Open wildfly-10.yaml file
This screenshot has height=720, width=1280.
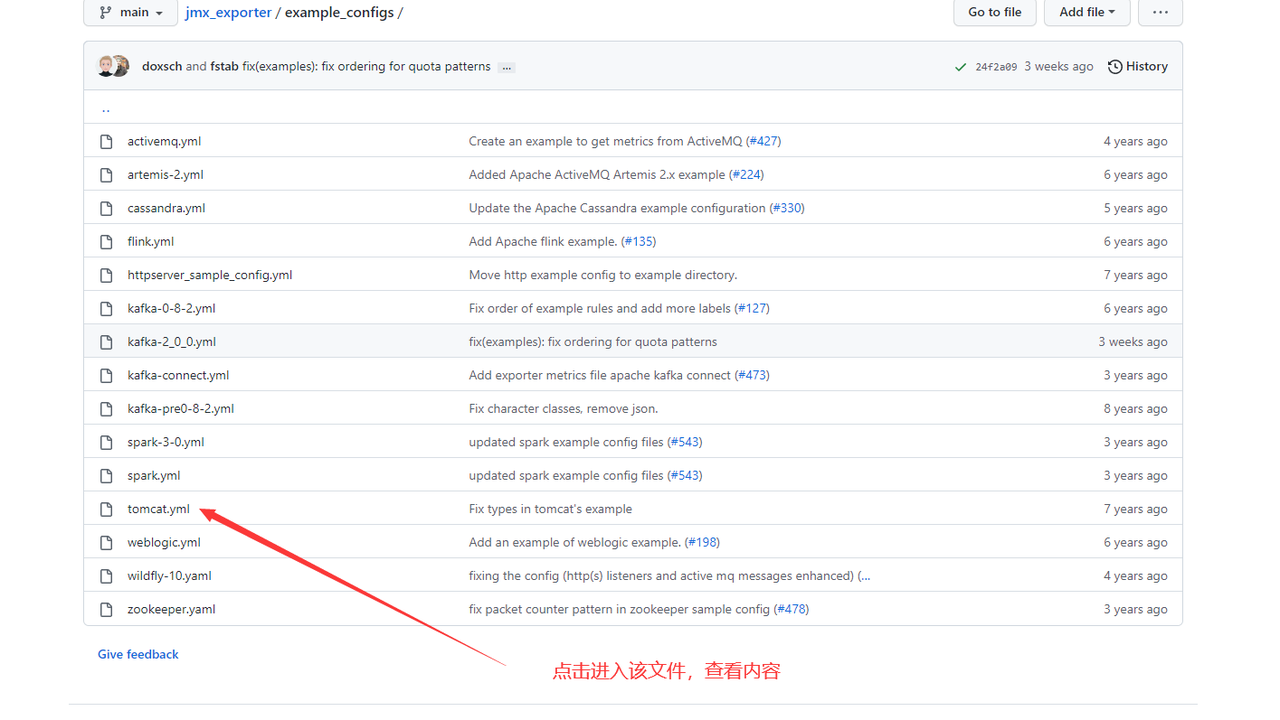[169, 576]
